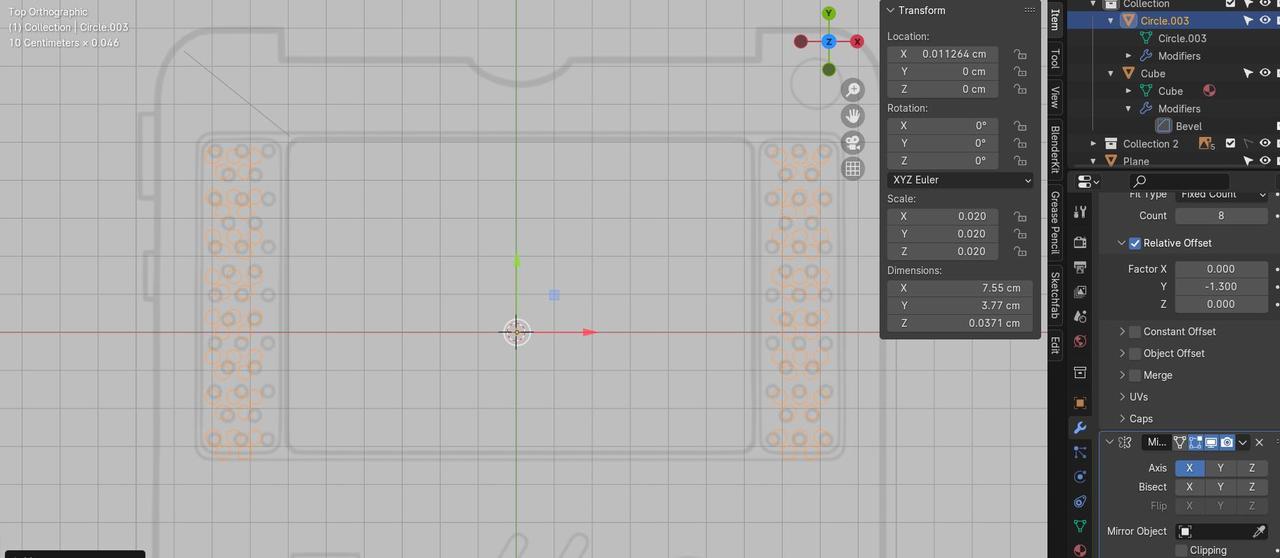1280x558 pixels.
Task: Open the Object Data properties tab icon
Action: pyautogui.click(x=1080, y=526)
